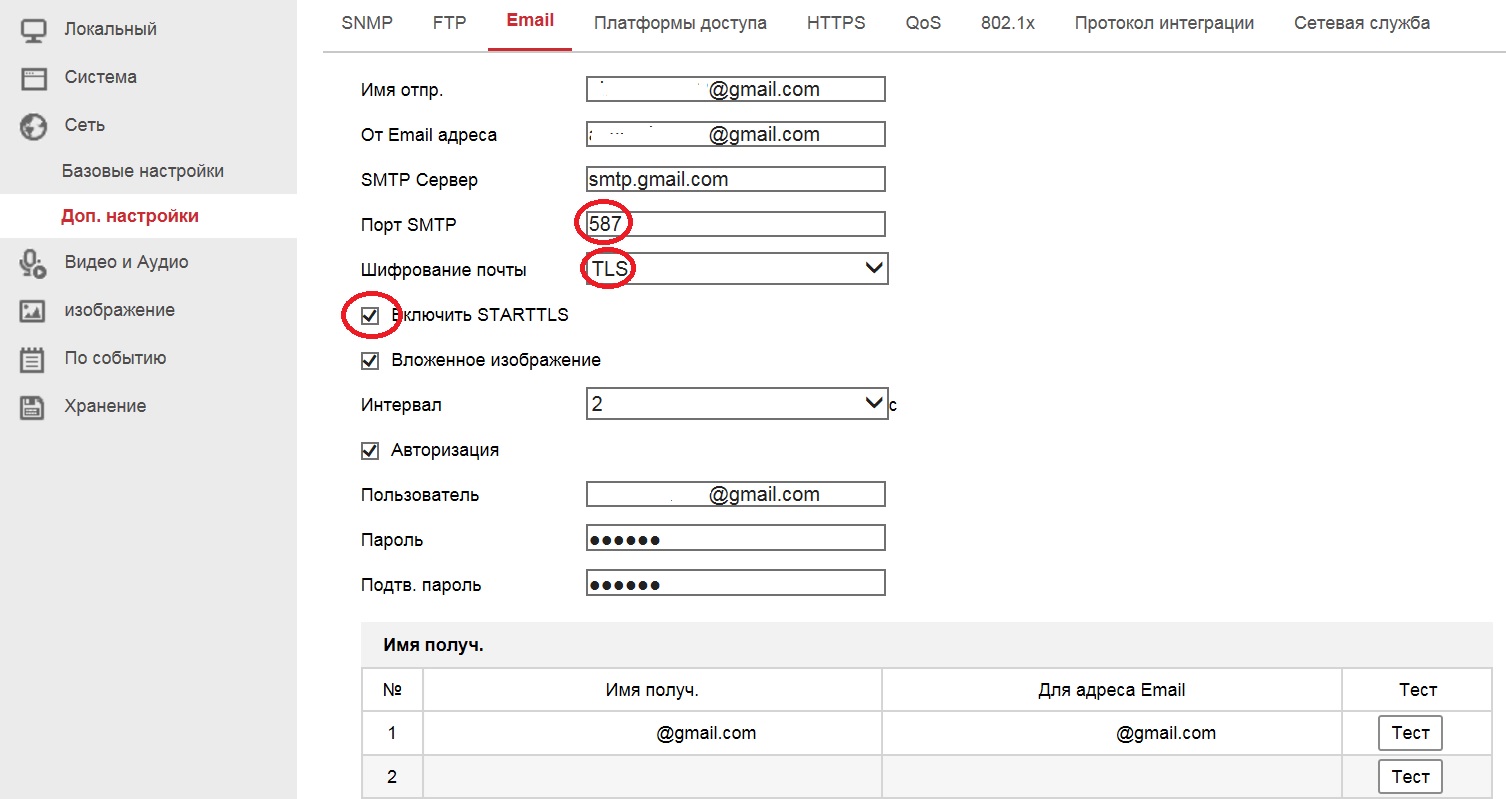Screen dimensions: 1506x799
Task: Click the Local monitor icon in sidebar
Action: tap(34, 29)
